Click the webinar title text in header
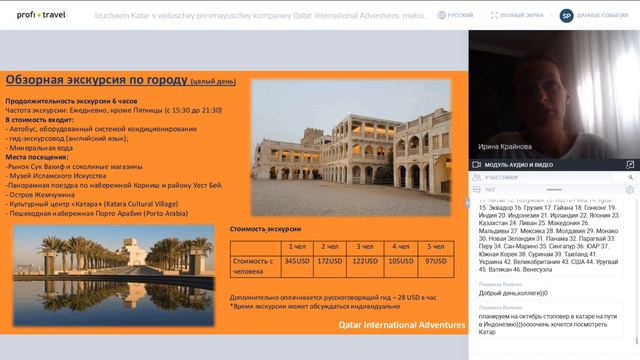 (260, 16)
